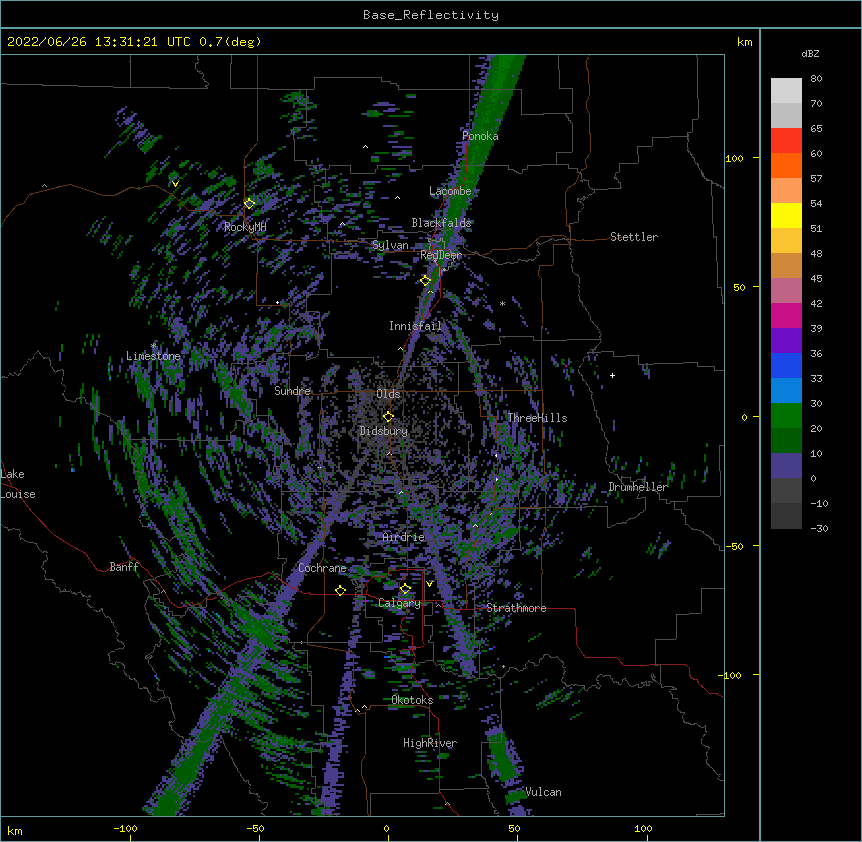Click the ThreeHills map label
Screen dimensions: 862x842
point(537,418)
